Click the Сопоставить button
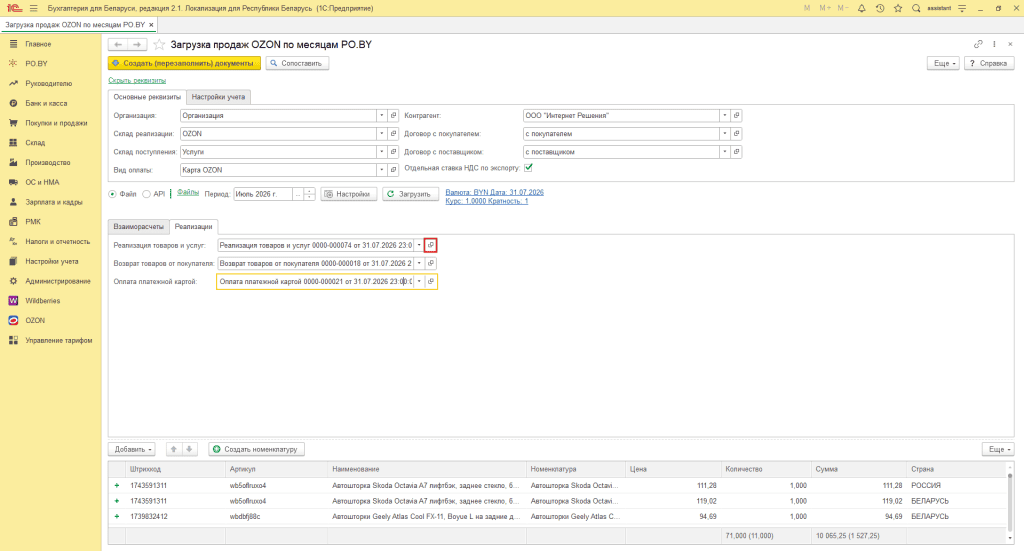 pyautogui.click(x=297, y=63)
